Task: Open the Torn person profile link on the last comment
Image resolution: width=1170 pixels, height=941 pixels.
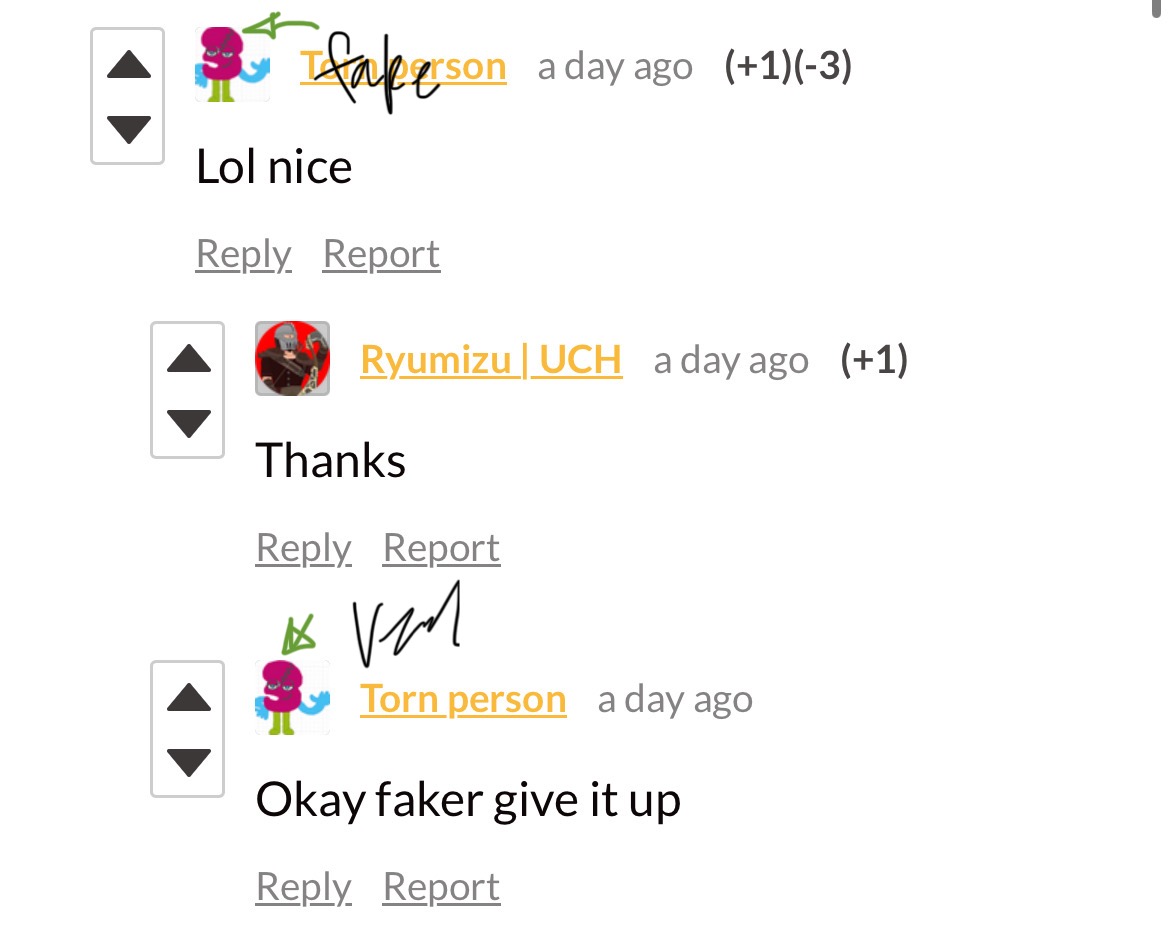Action: (x=463, y=699)
